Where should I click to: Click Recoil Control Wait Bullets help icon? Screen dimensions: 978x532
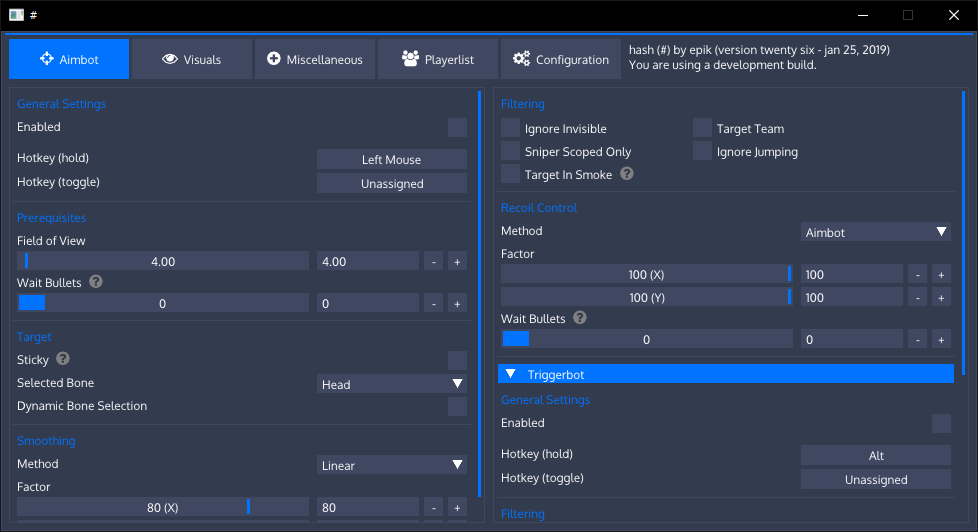pyautogui.click(x=580, y=318)
